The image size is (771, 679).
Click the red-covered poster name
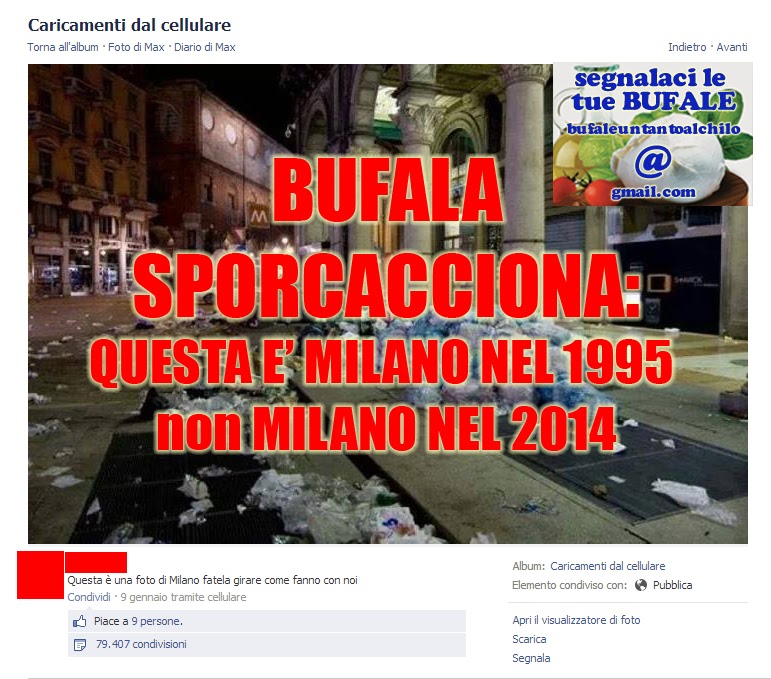96,562
